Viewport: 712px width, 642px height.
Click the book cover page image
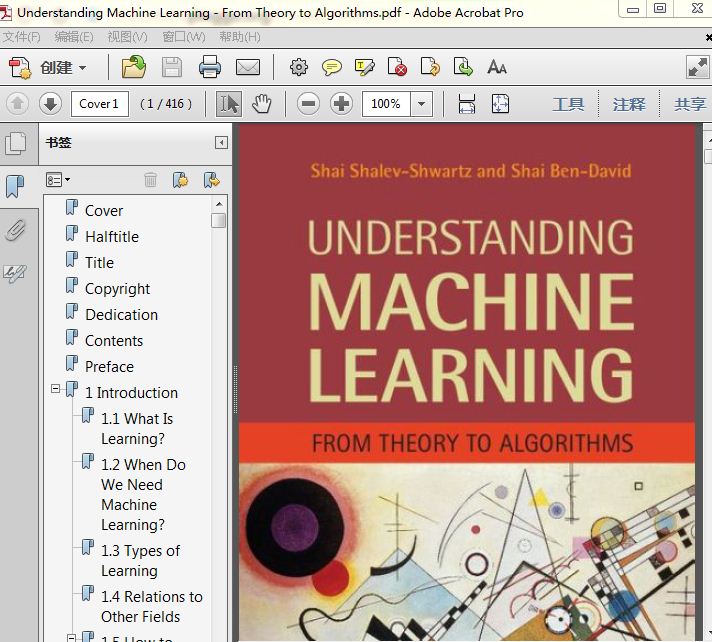pyautogui.click(x=467, y=382)
